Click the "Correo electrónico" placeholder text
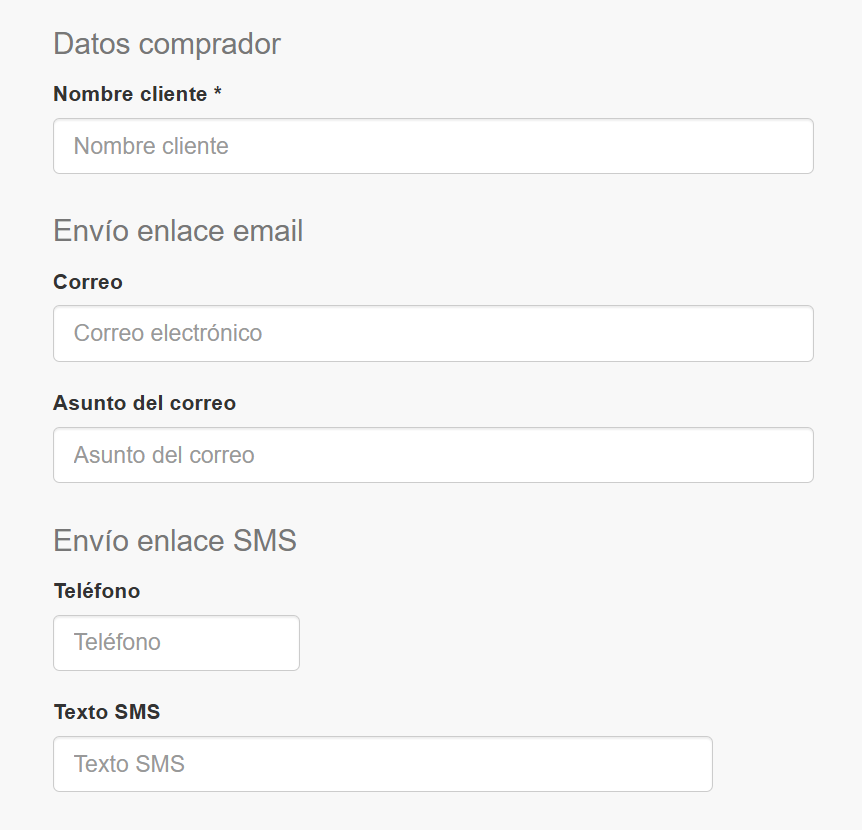Screen dimensions: 862x830 168,333
